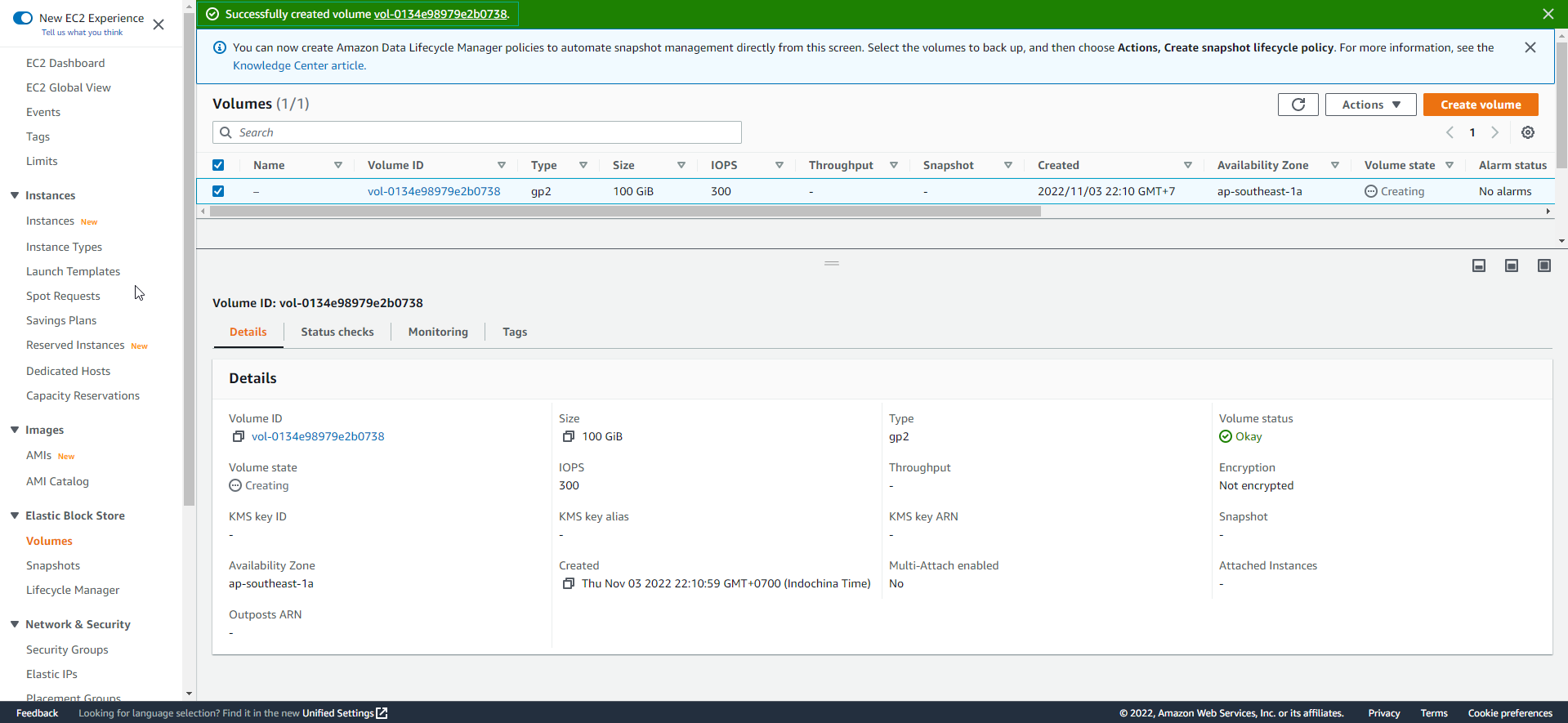Click the table horizontal scrollbar

point(625,211)
